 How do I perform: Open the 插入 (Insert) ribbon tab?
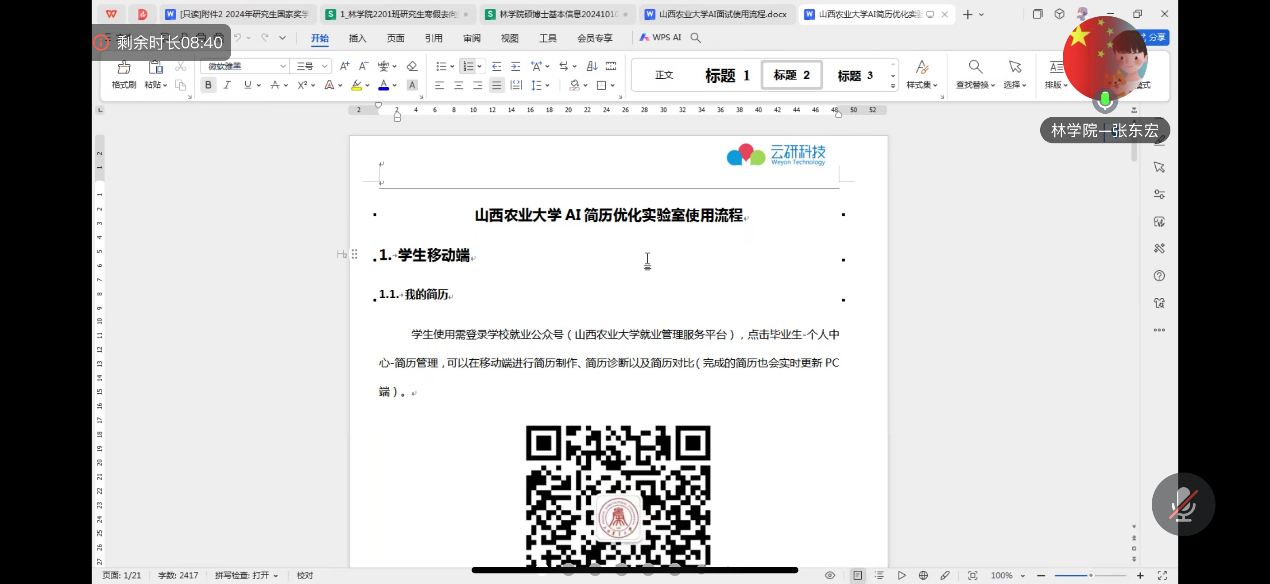pos(358,38)
